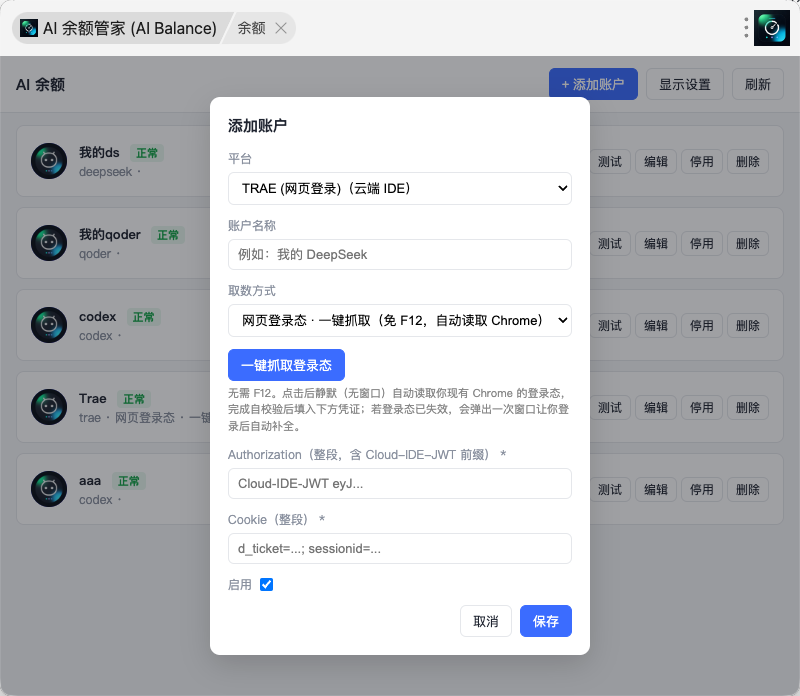Open the three-dot menu in the title bar
The height and width of the screenshot is (696, 800).
click(746, 28)
